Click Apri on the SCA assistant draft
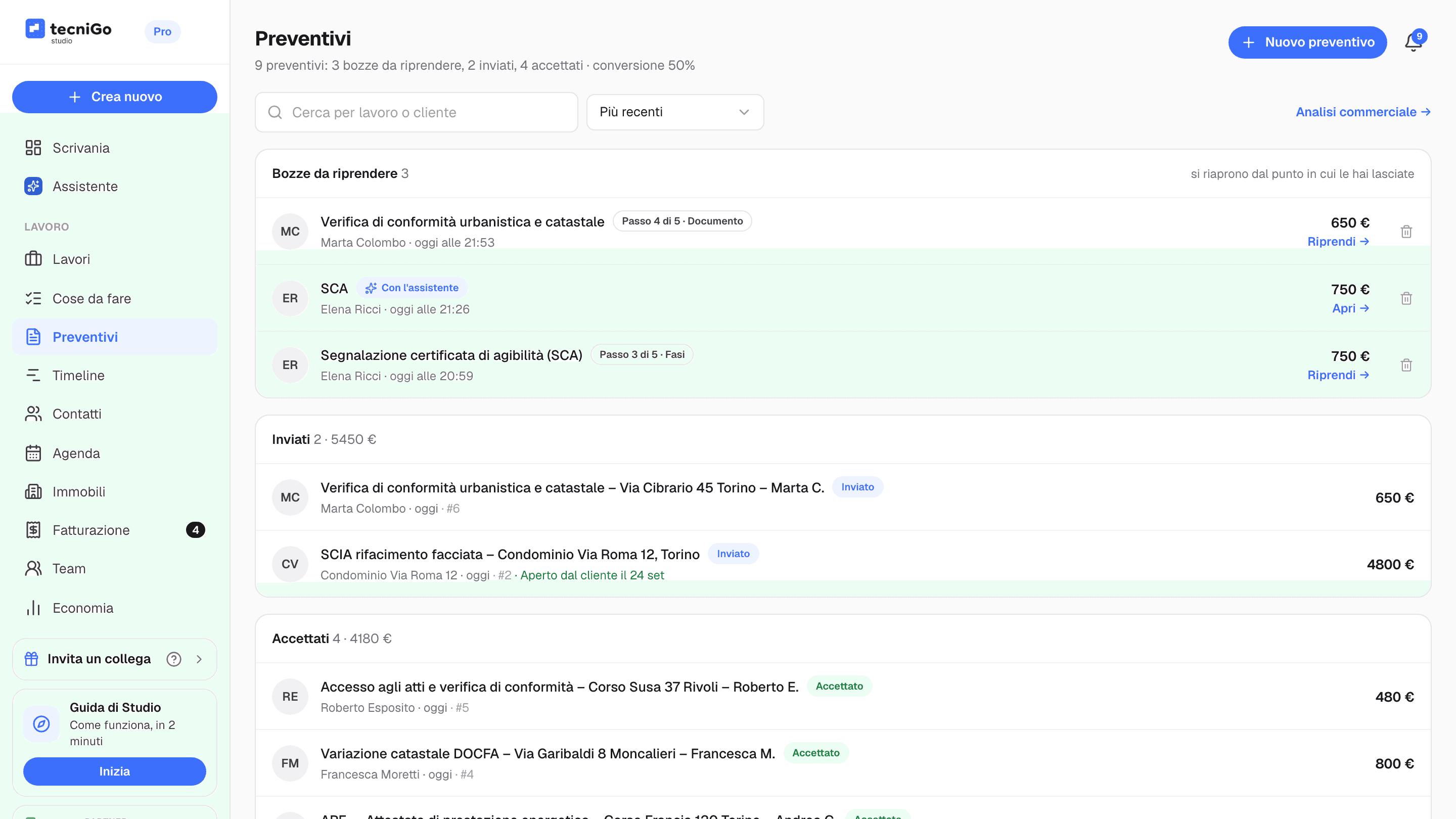The height and width of the screenshot is (819, 1456). [1350, 308]
